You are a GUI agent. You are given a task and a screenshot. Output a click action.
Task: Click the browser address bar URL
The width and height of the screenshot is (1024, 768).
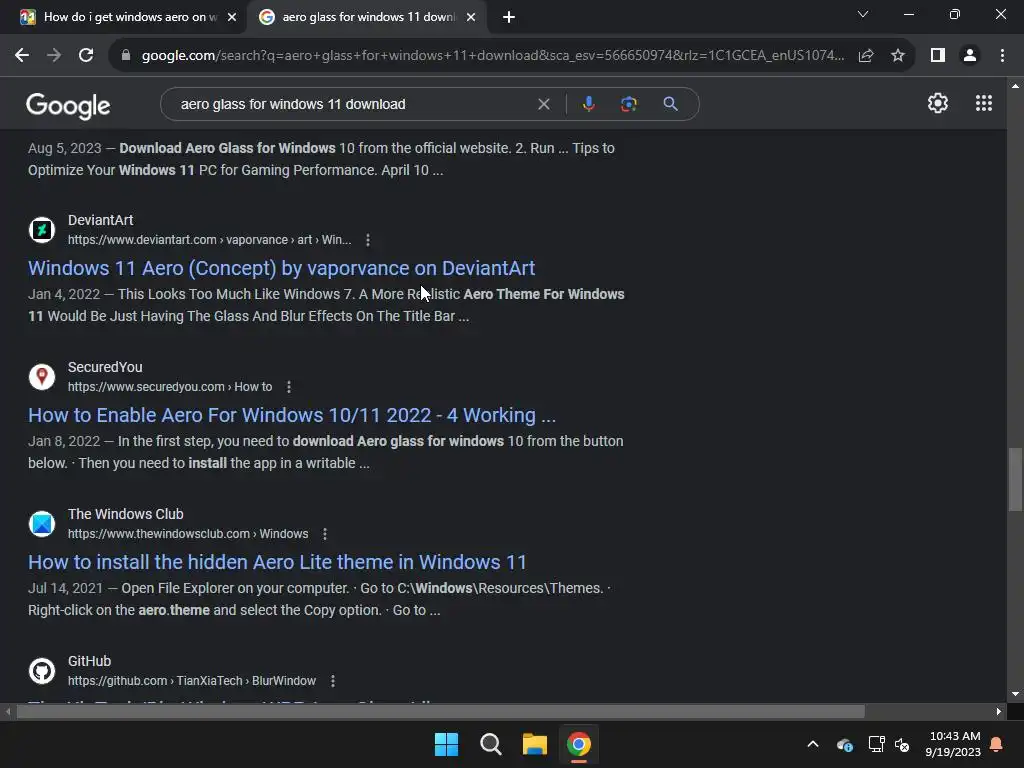click(x=492, y=56)
